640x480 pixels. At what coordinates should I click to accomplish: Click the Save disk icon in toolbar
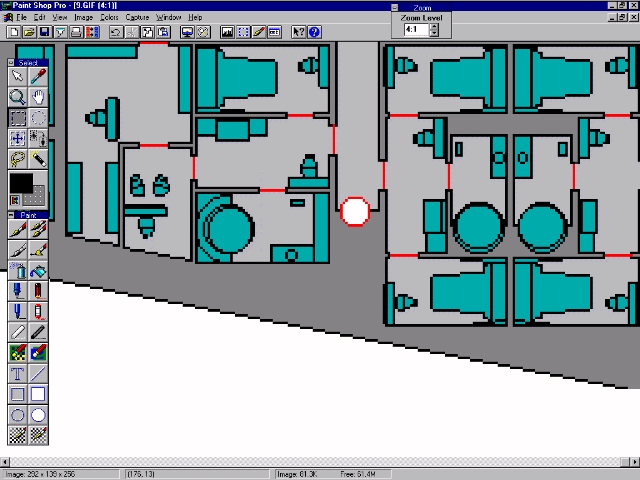pos(44,32)
